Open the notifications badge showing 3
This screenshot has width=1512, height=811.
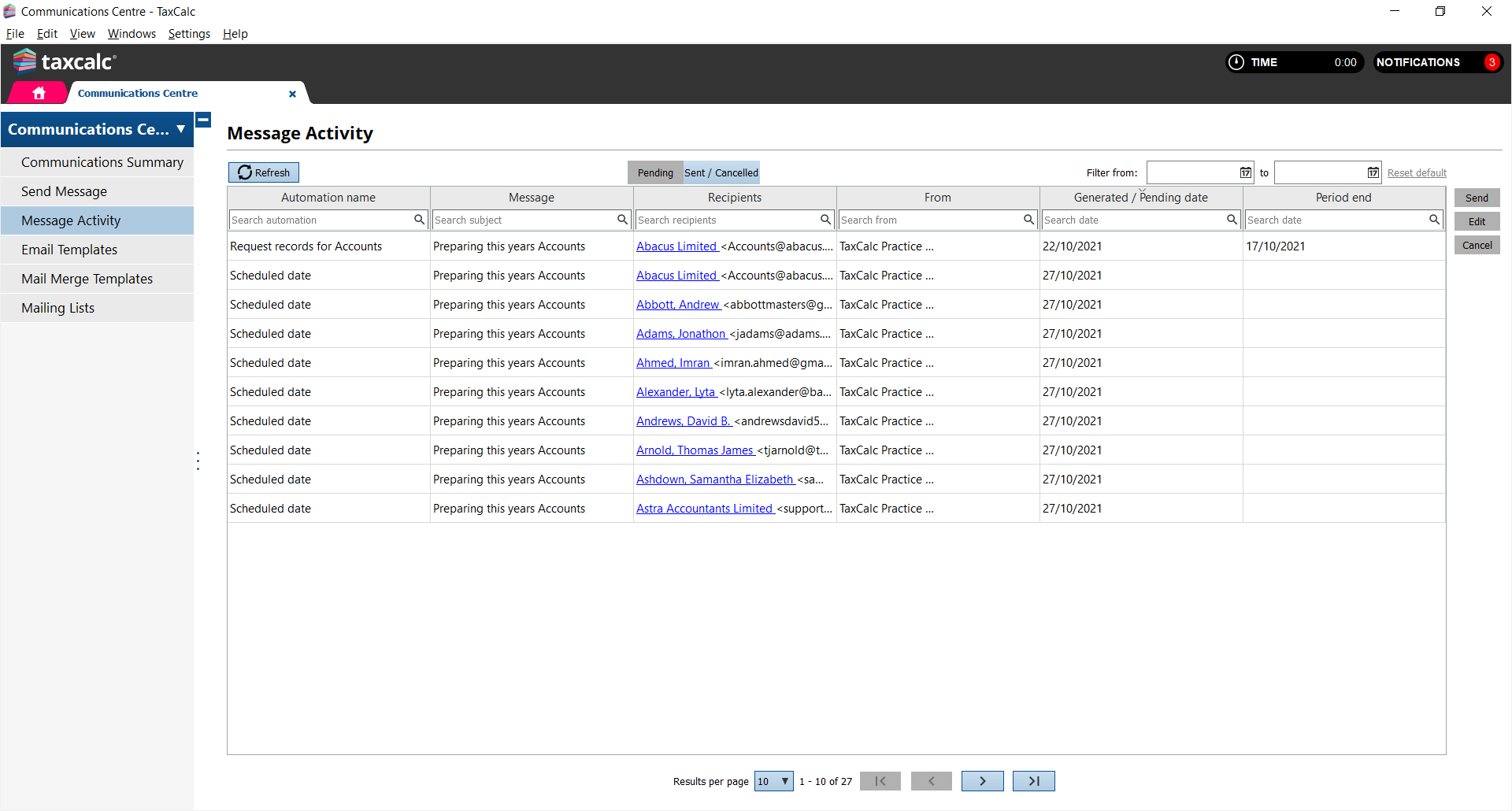1492,62
